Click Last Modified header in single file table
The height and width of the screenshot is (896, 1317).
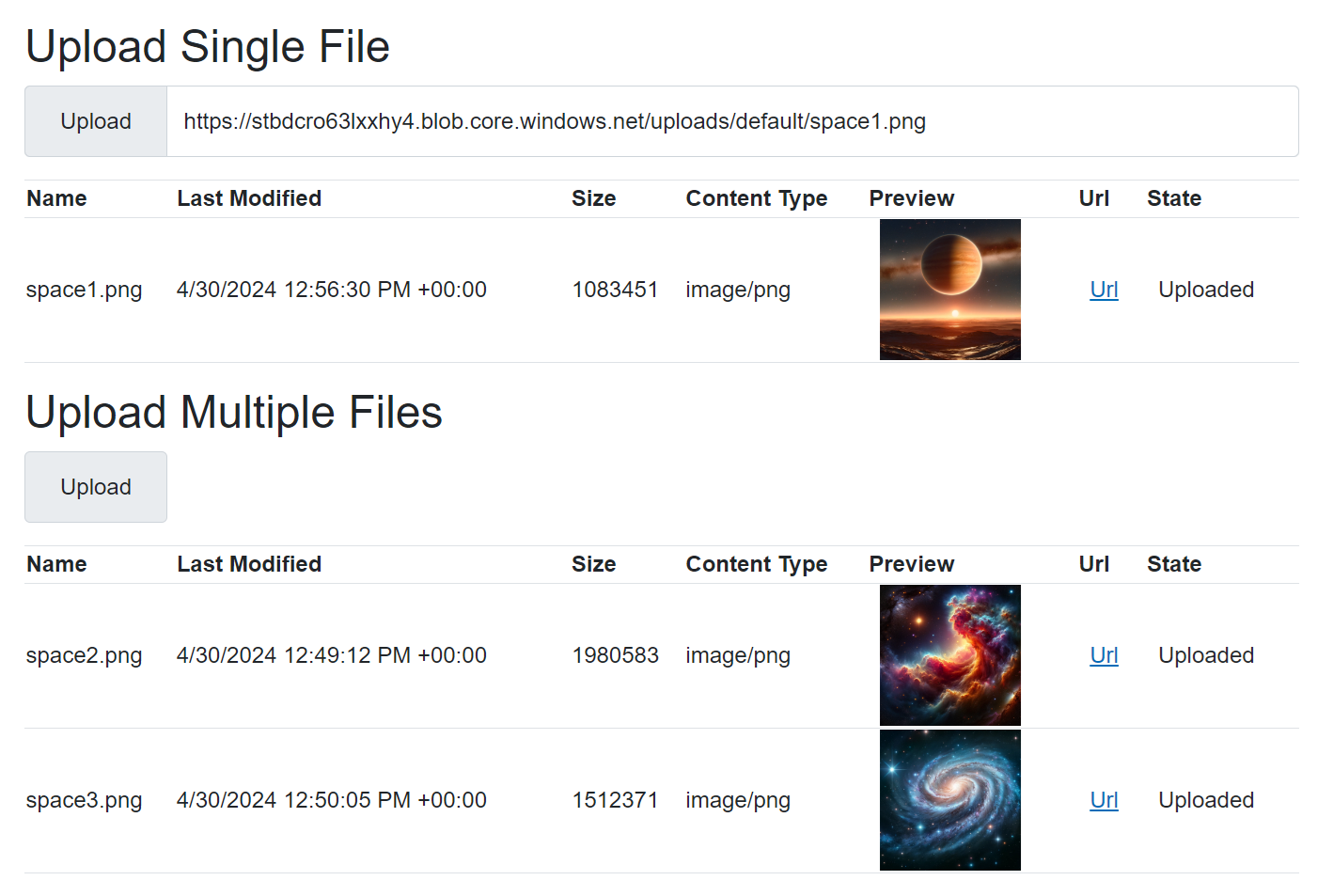point(249,198)
